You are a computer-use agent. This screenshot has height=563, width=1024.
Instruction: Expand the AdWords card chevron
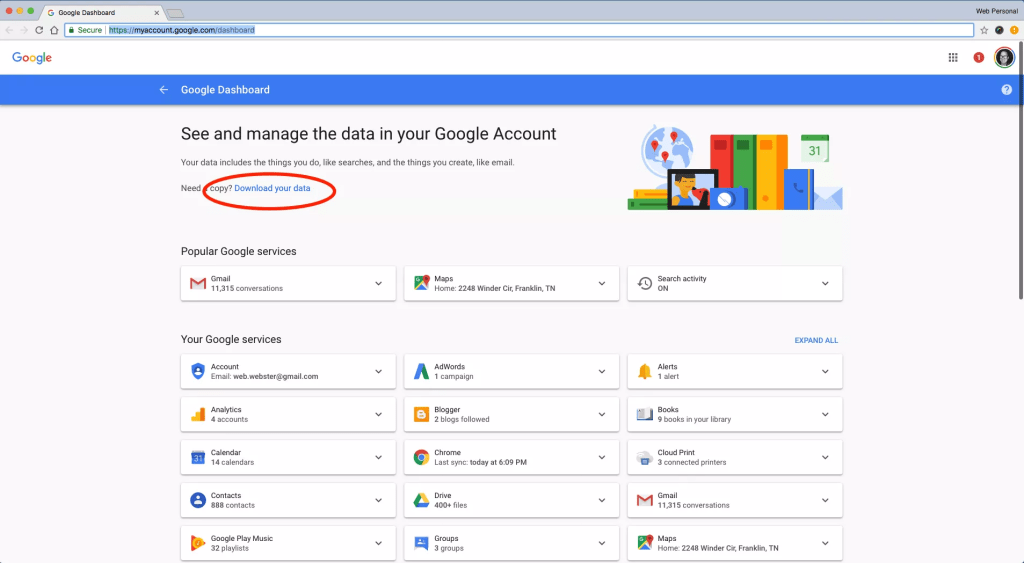pos(602,372)
